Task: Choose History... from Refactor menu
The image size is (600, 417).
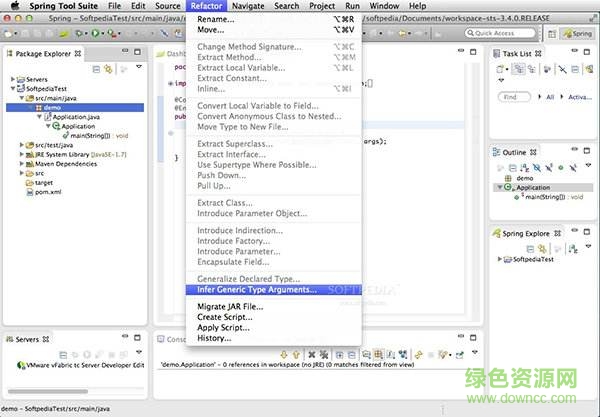Action: click(x=274, y=338)
